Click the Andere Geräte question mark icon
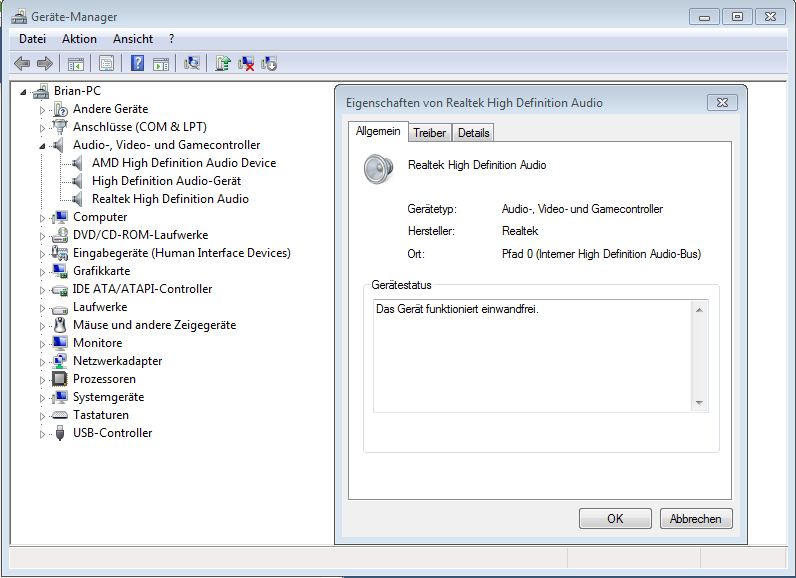796x578 pixels. pos(60,109)
